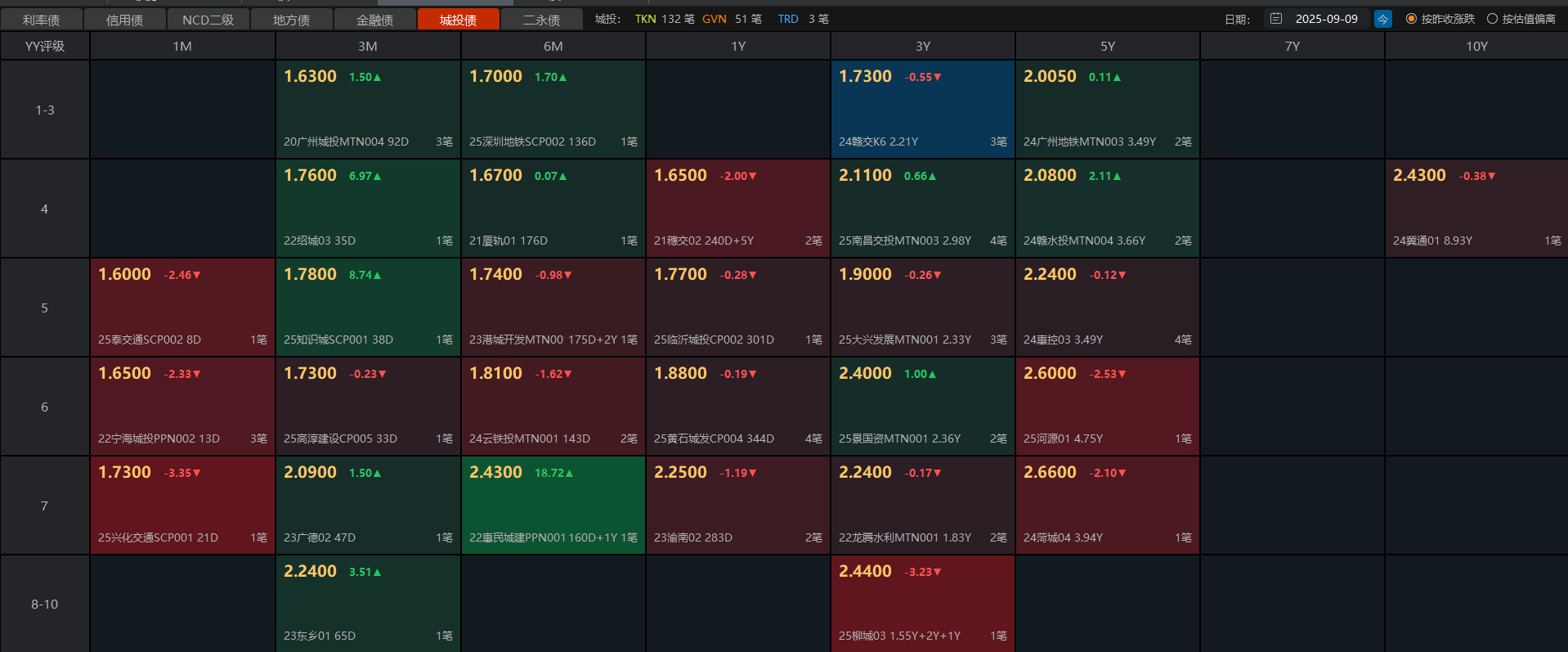The height and width of the screenshot is (652, 1568).
Task: Click the 20广州城投MTN004 quote cell
Action: [x=368, y=110]
